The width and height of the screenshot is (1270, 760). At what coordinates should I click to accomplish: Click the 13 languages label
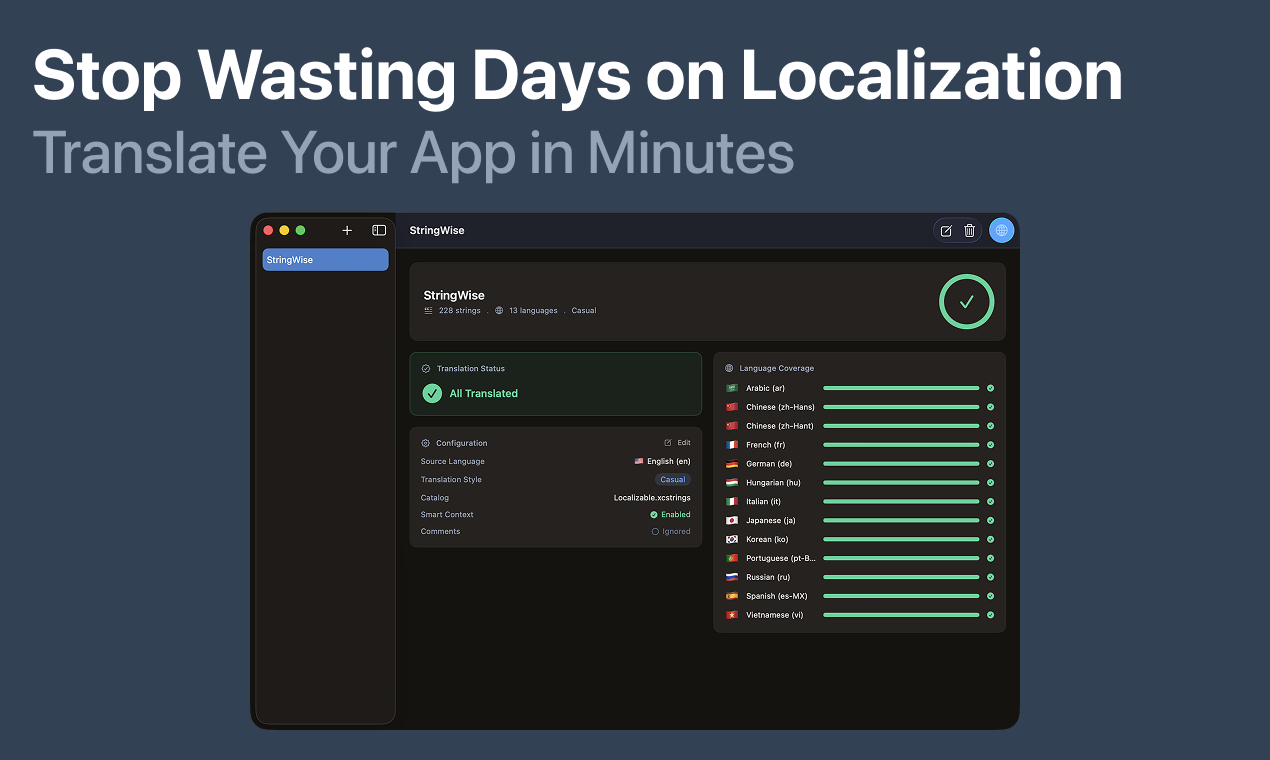pyautogui.click(x=533, y=311)
